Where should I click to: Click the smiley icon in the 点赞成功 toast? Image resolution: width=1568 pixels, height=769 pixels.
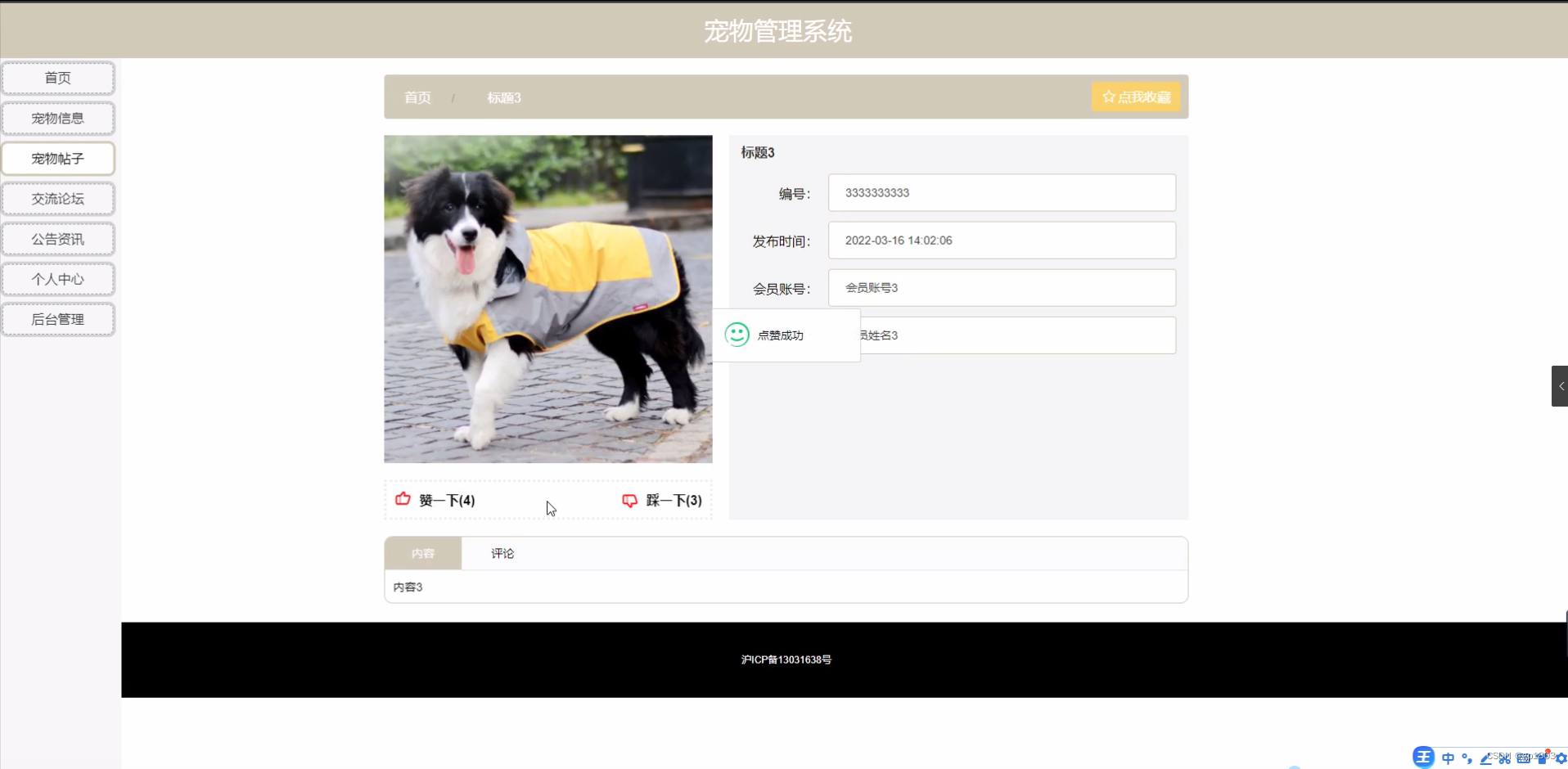(x=737, y=335)
